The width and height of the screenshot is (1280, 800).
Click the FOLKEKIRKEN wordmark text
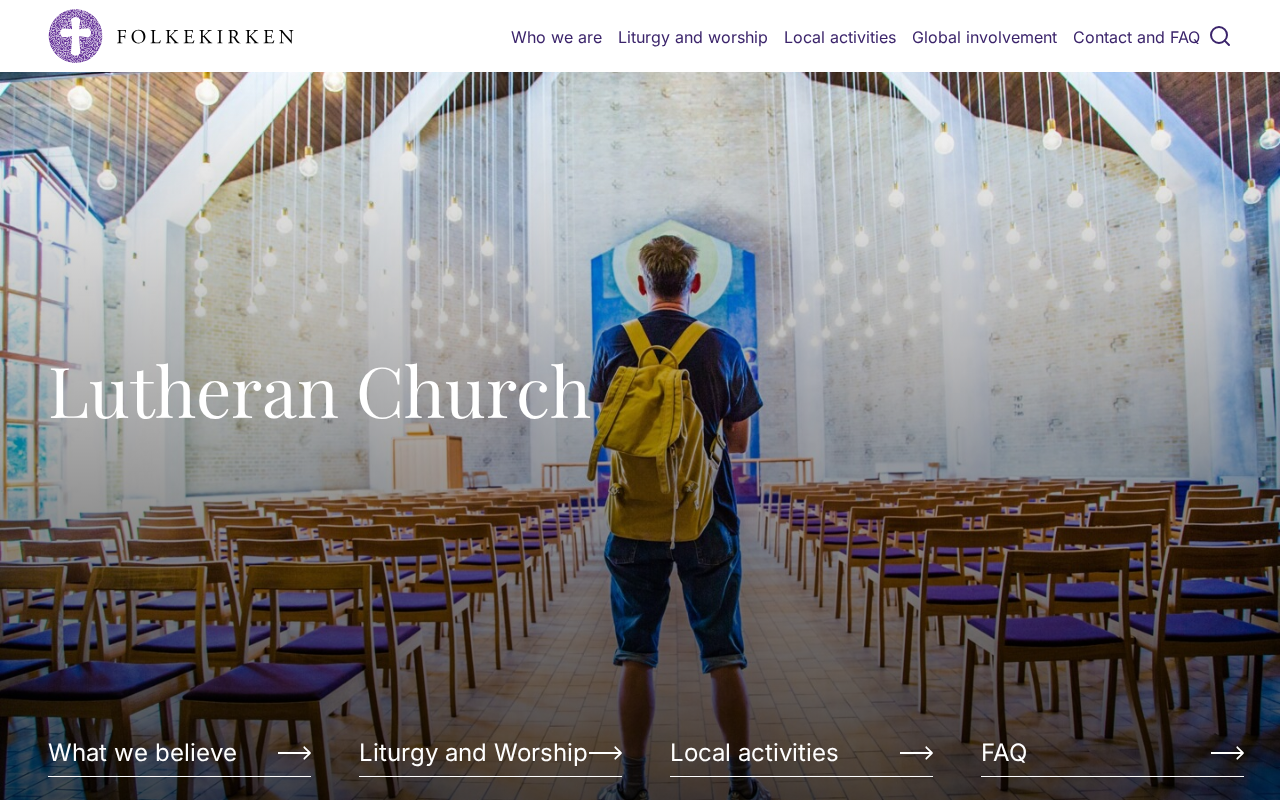pos(205,37)
